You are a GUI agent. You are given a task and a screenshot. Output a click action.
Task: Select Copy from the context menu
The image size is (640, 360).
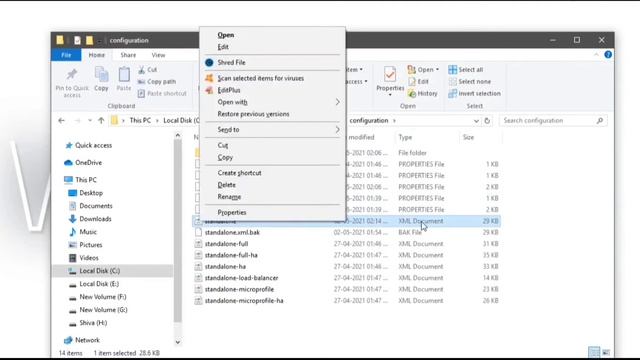tap(225, 157)
